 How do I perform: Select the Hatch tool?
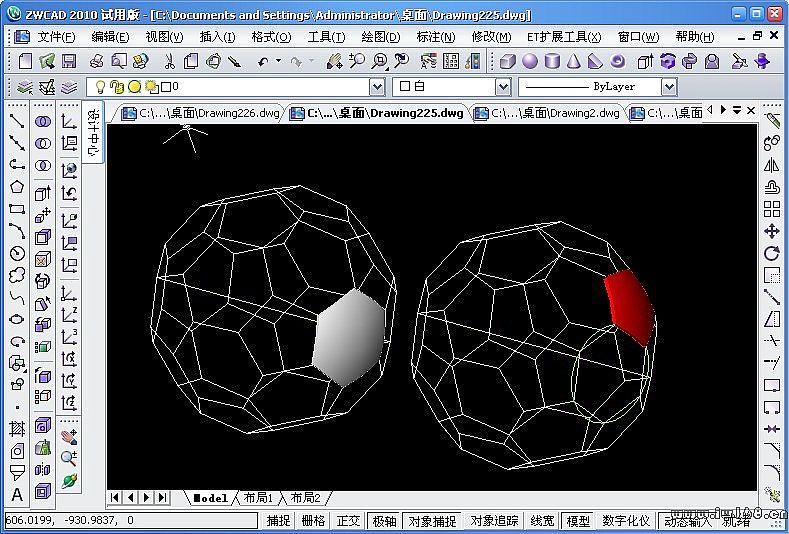click(x=17, y=428)
